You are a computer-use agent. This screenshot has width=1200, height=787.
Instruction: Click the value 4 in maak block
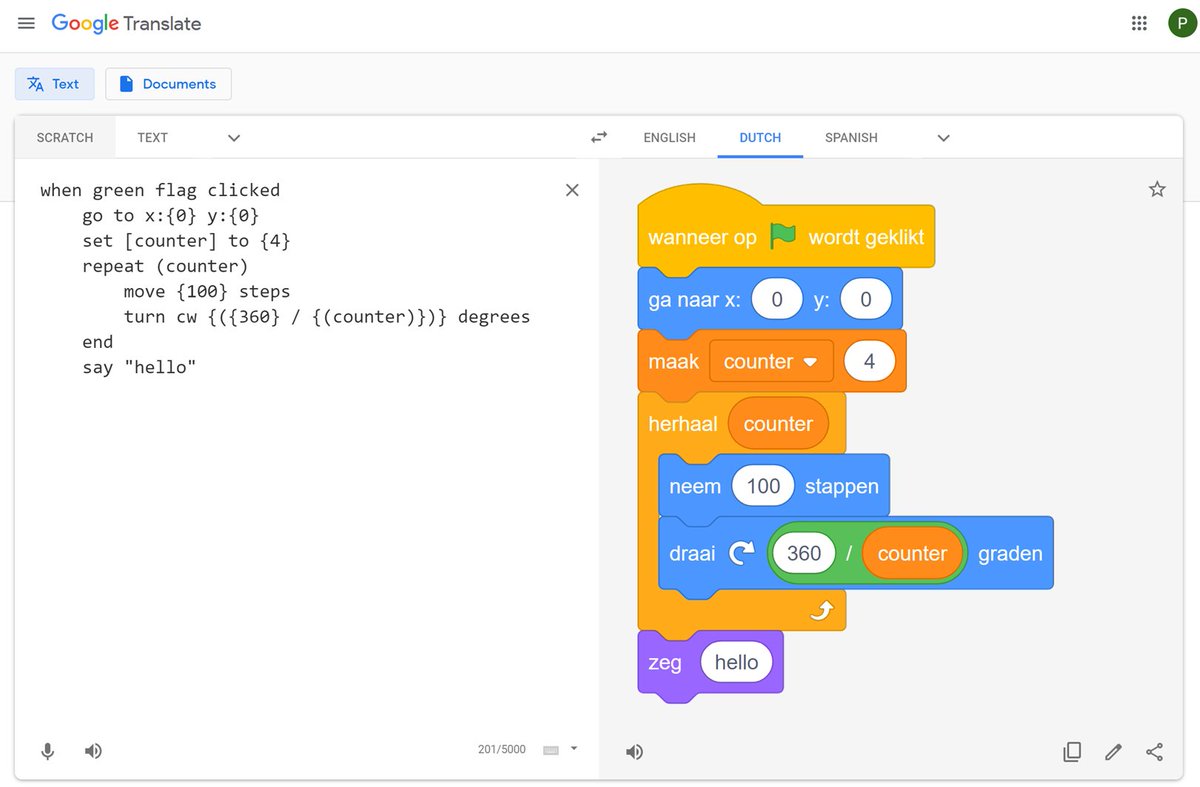(x=869, y=362)
